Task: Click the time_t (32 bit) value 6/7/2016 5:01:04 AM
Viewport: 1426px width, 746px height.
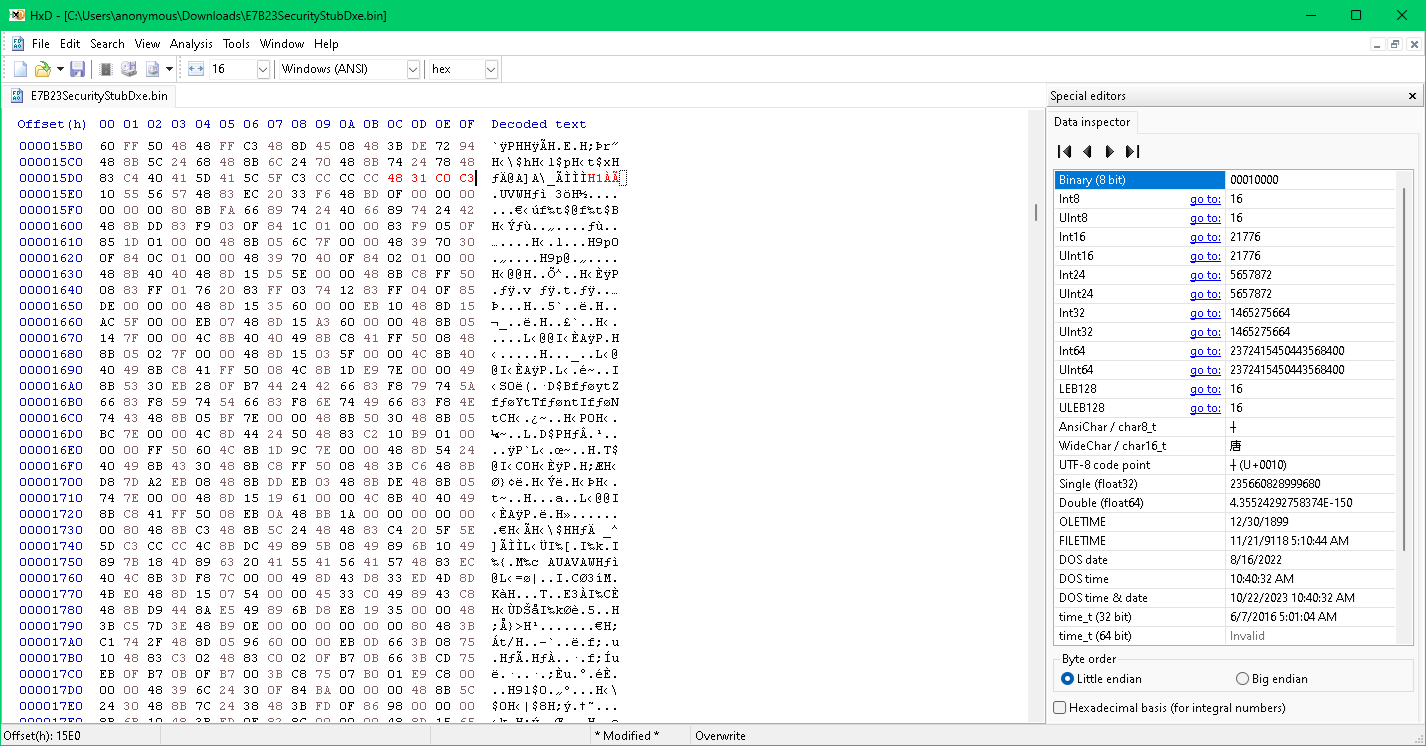Action: [1283, 617]
